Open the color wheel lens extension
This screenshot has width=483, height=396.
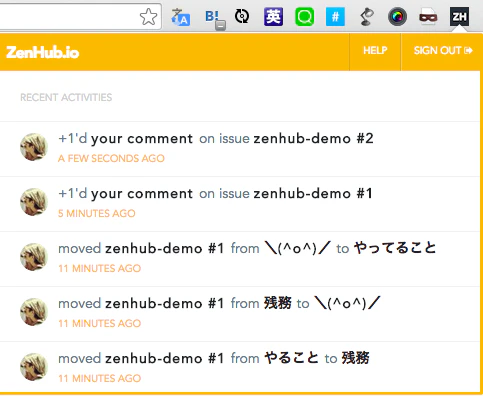pos(397,16)
